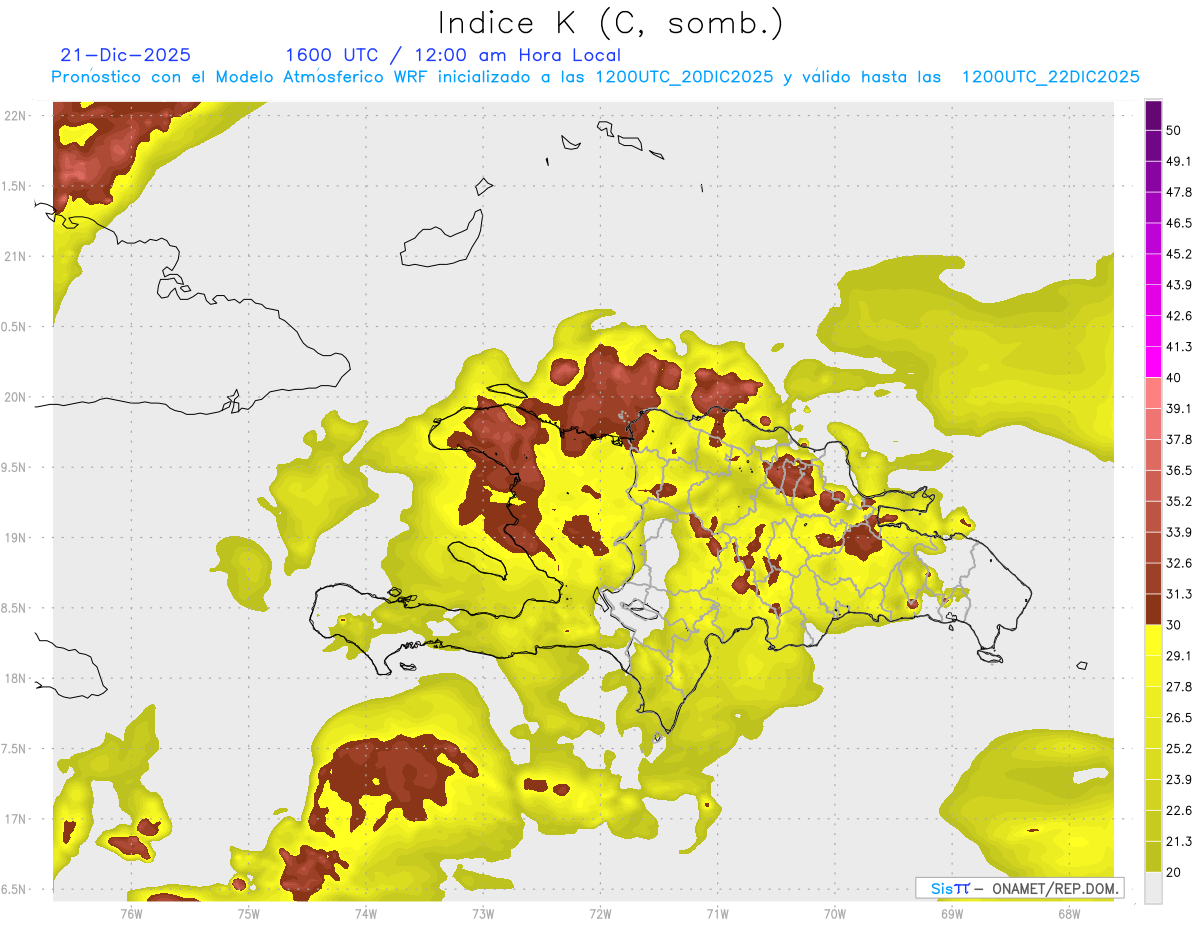Click the colorbar segment between 40 and 41.3
The image size is (1200, 927).
coord(1153,362)
